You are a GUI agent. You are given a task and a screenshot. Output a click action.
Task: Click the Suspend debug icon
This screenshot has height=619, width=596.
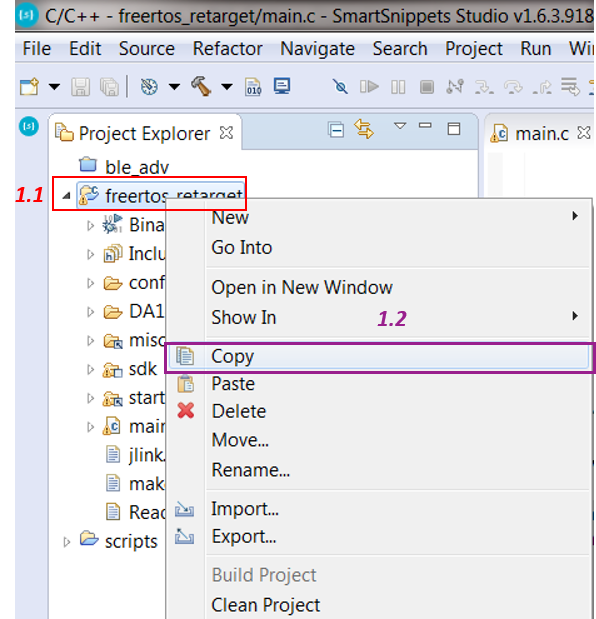[398, 87]
